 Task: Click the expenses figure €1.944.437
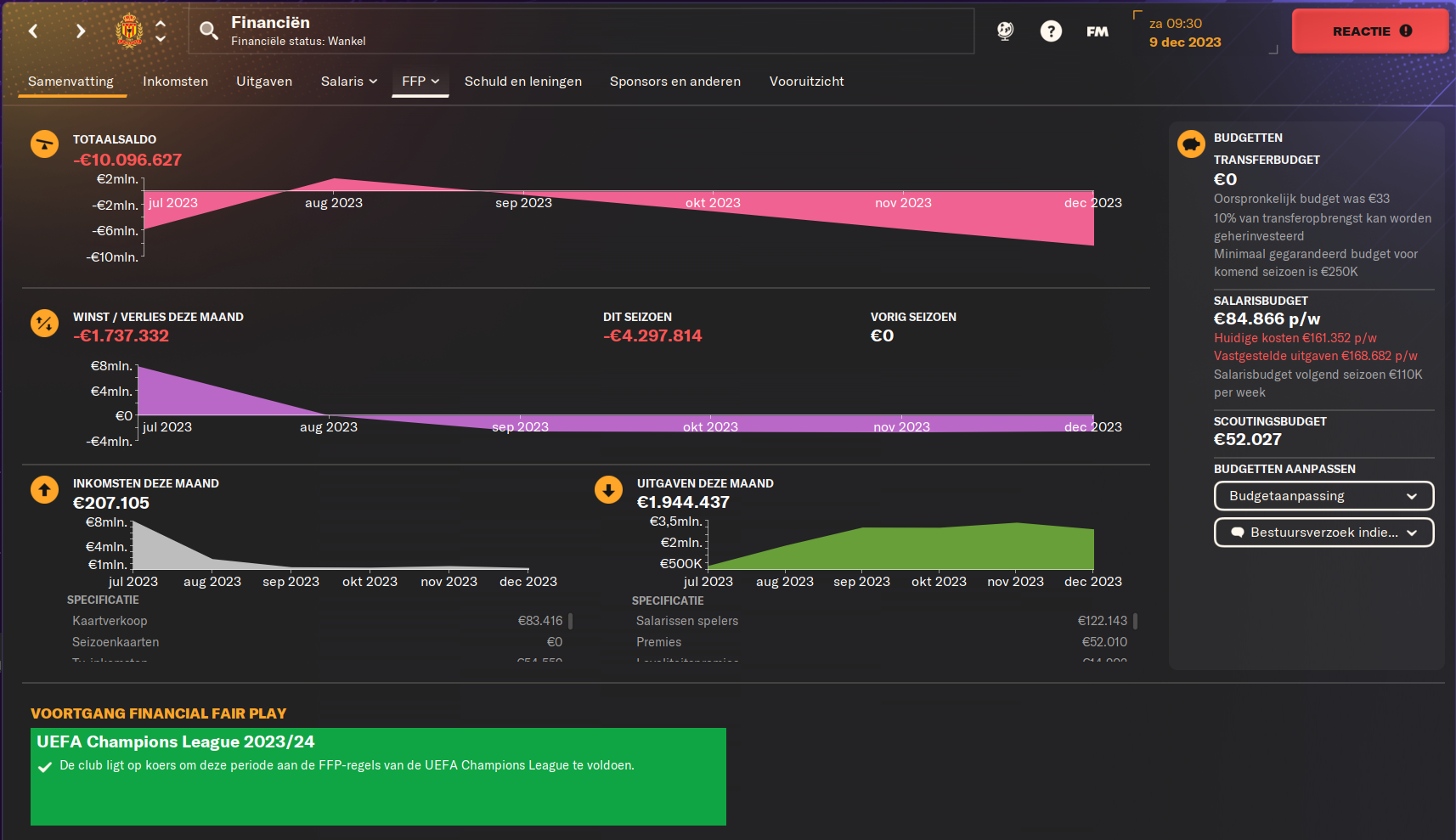(683, 502)
